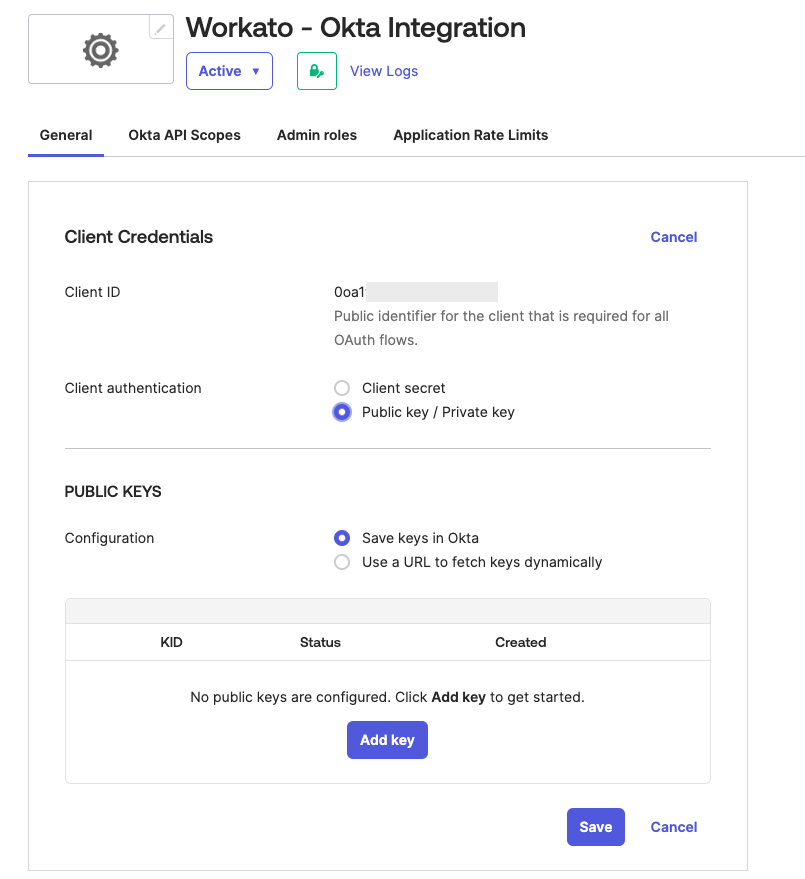Select the Client secret radio button

[342, 388]
